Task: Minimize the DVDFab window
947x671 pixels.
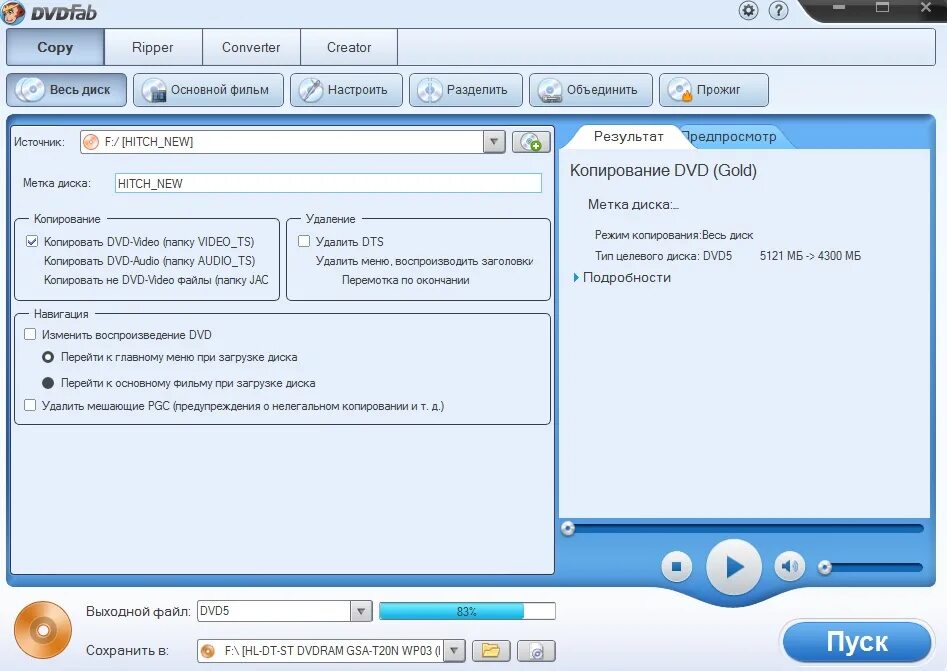Action: [x=838, y=8]
